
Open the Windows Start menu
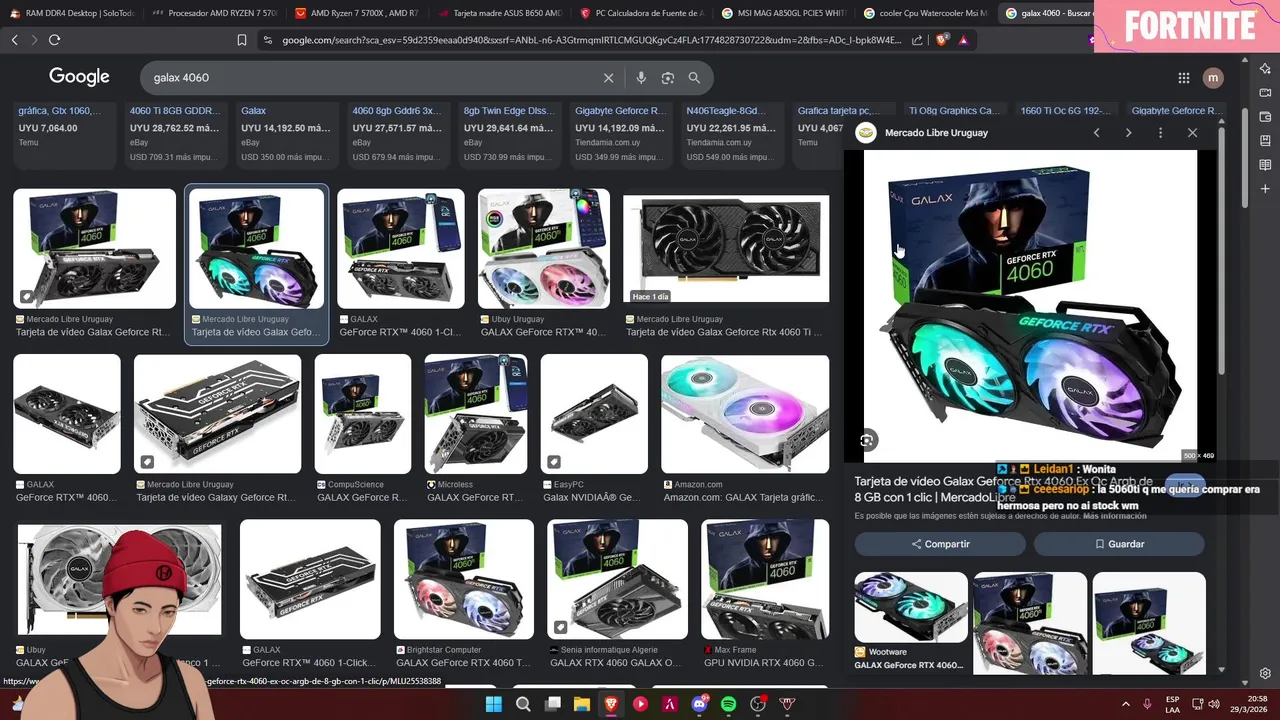click(494, 704)
